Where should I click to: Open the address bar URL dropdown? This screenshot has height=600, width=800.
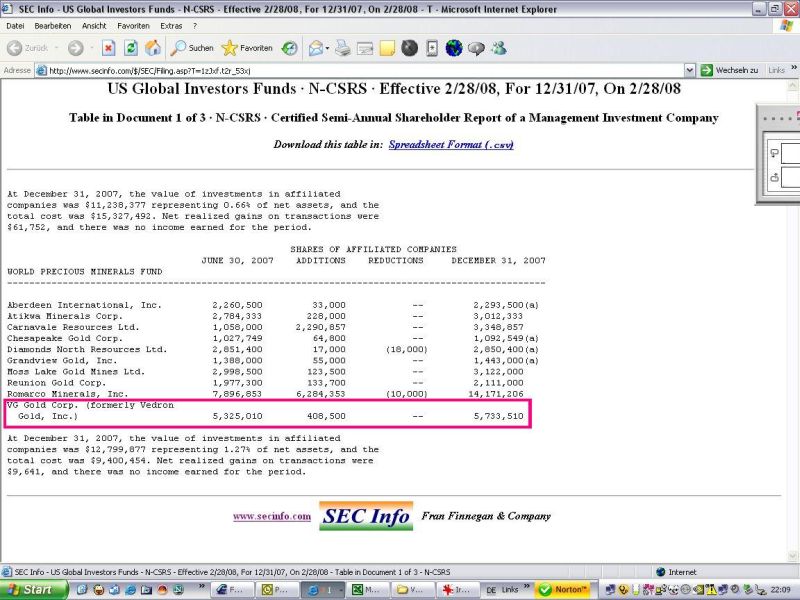[689, 70]
